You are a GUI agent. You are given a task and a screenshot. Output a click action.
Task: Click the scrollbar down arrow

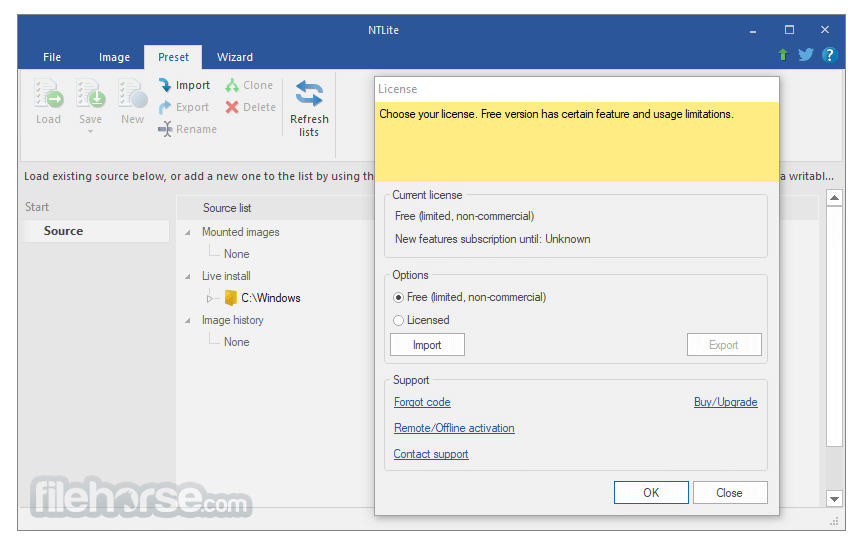coord(834,499)
